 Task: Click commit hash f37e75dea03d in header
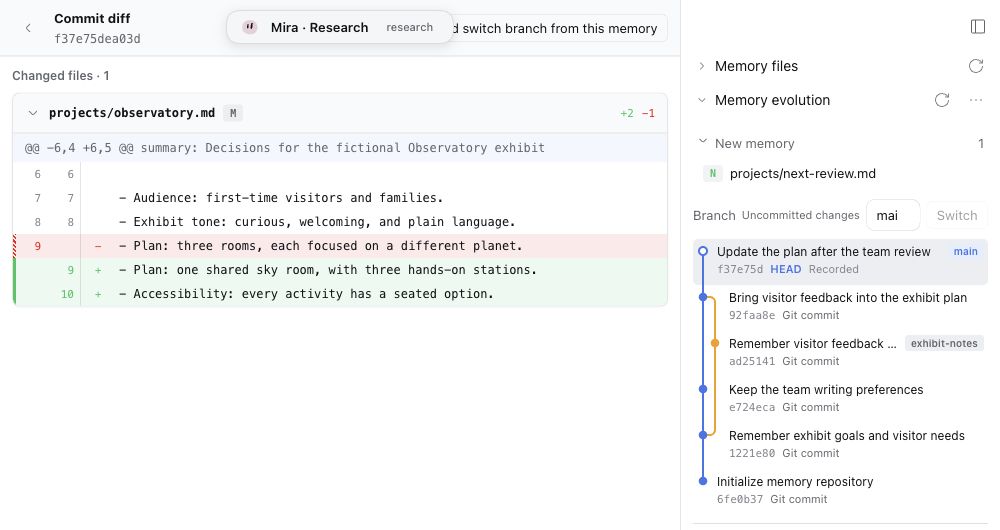97,39
